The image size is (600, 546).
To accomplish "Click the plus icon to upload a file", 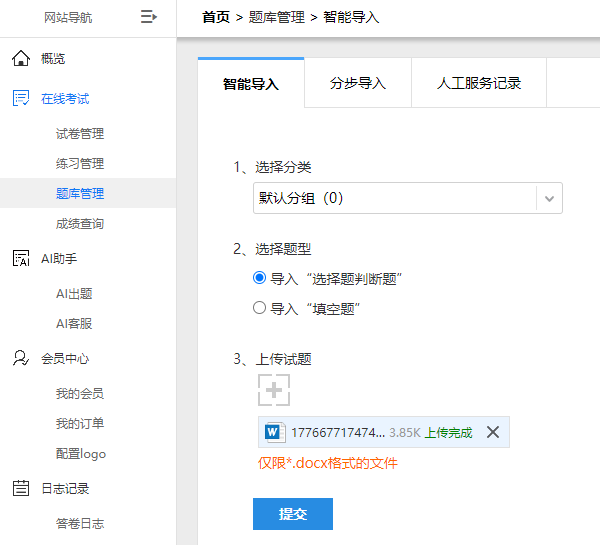I will point(274,390).
